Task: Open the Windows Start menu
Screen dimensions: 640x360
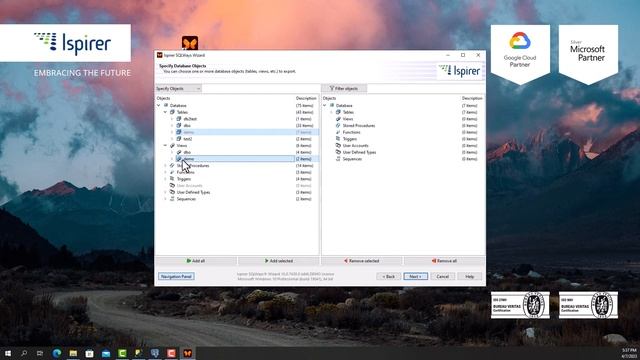Action: pyautogui.click(x=8, y=353)
